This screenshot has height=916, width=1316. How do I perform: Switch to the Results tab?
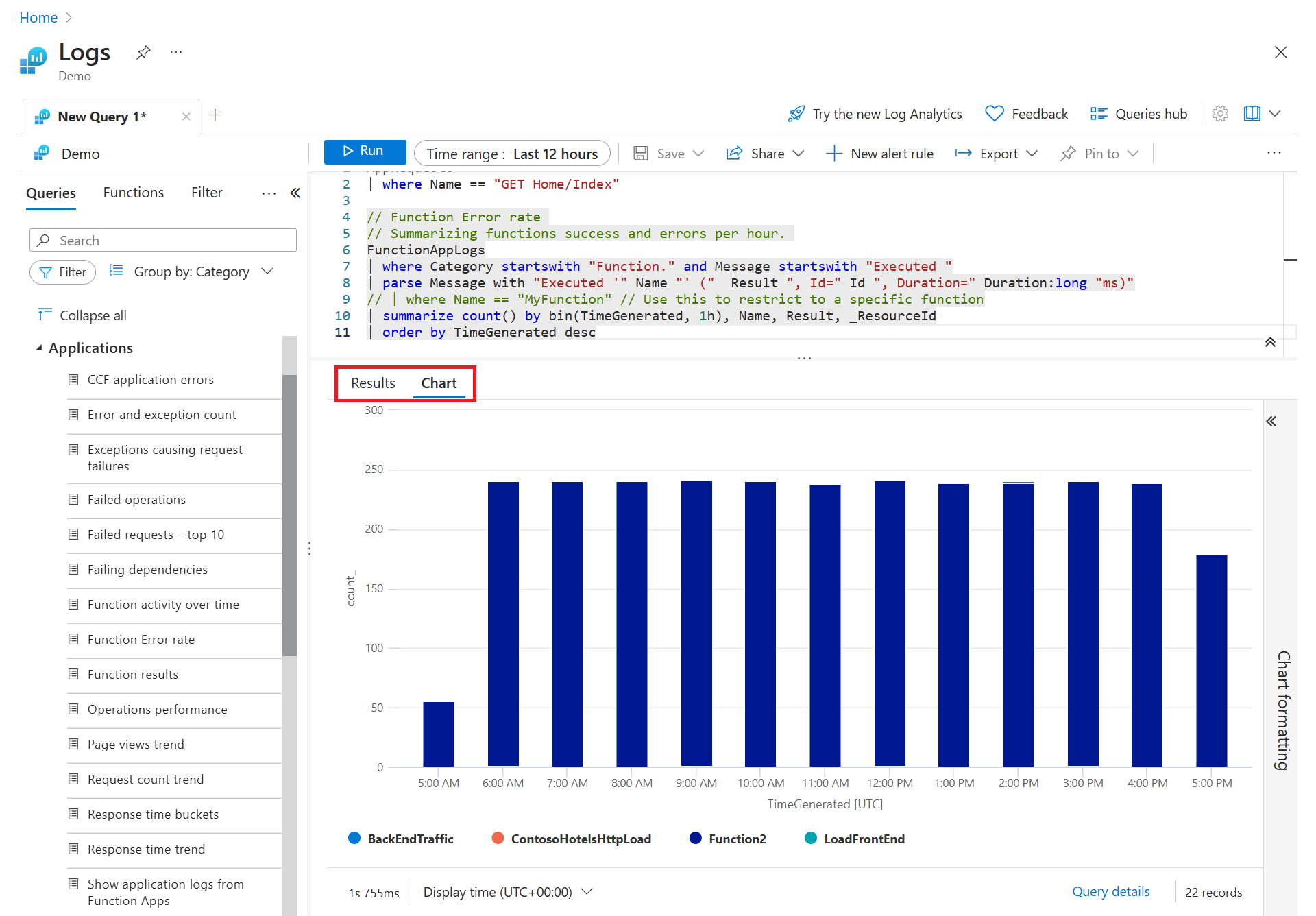[373, 383]
